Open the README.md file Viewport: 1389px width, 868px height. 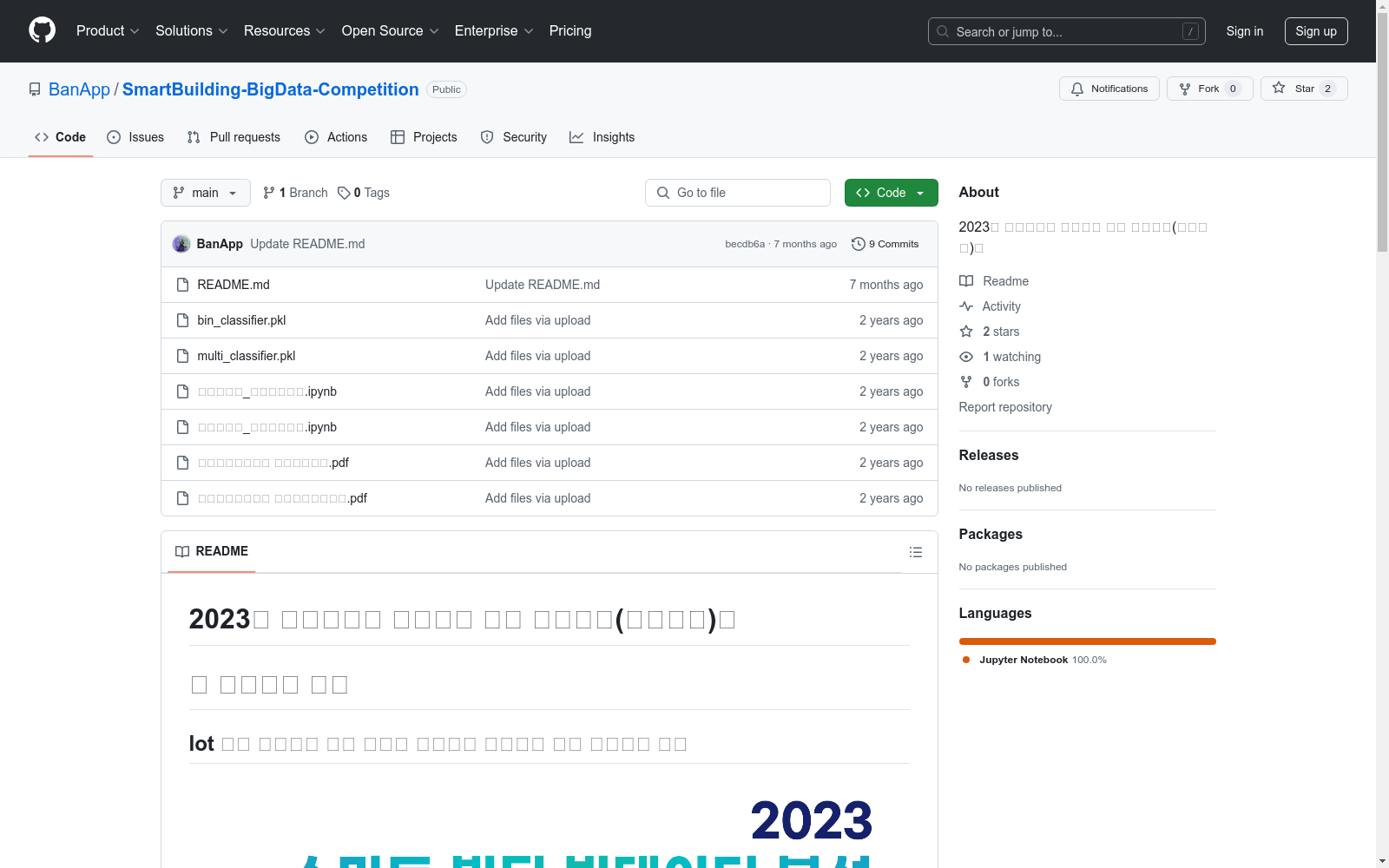click(234, 285)
